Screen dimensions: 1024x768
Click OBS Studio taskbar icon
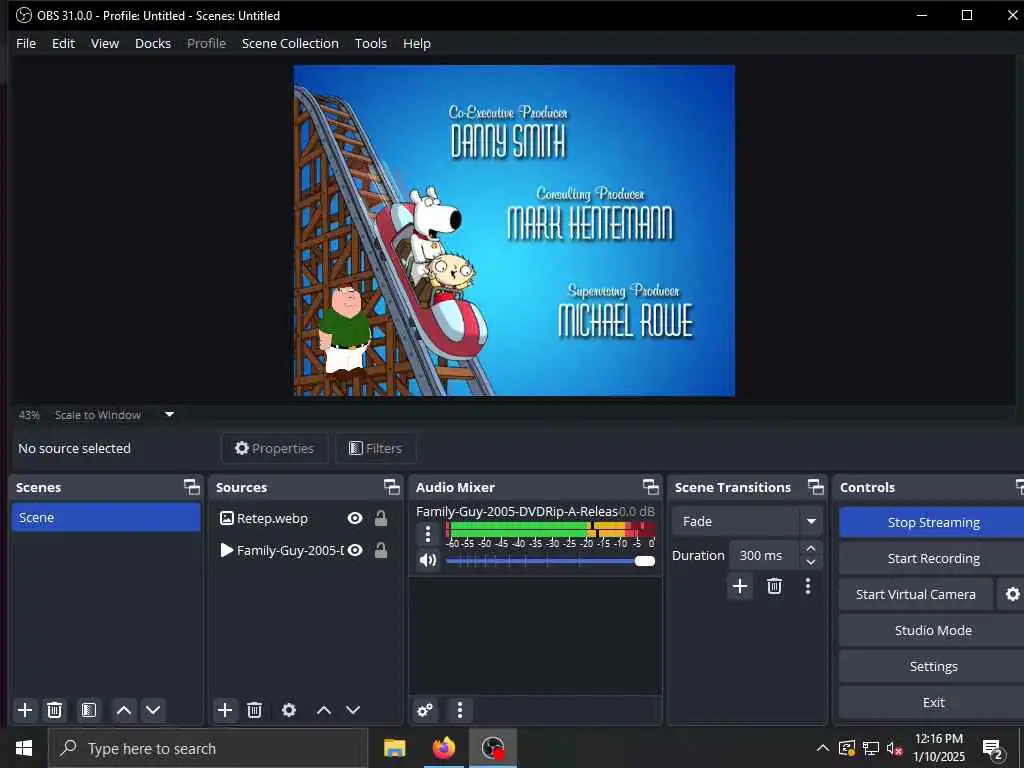pos(492,748)
